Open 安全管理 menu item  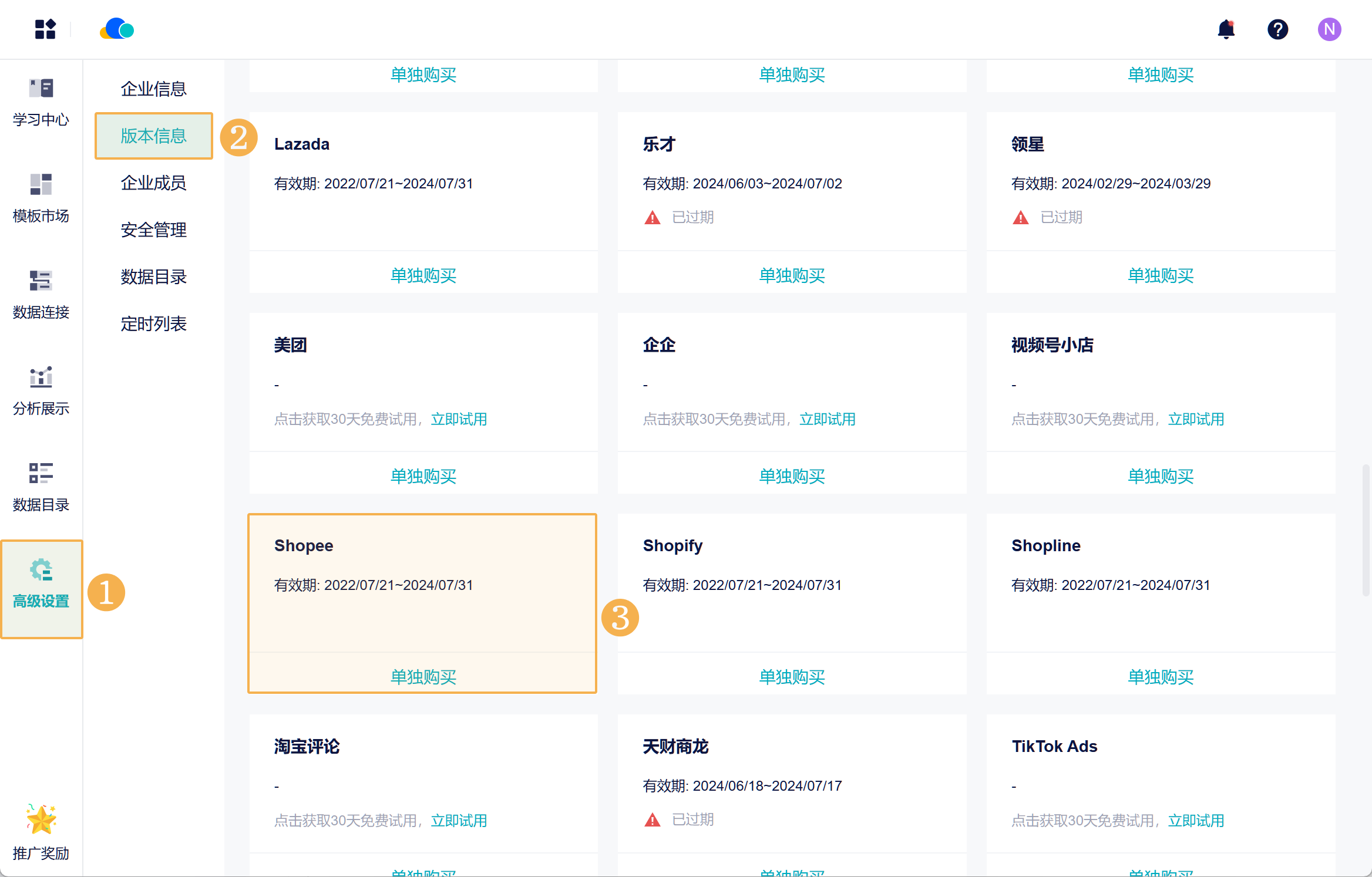[153, 230]
